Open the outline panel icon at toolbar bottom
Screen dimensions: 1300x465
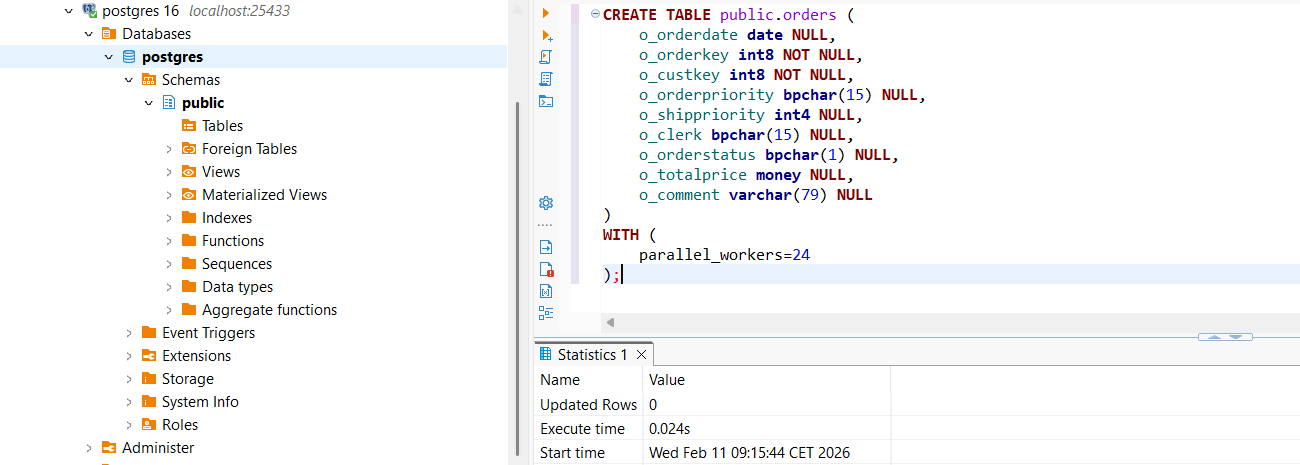click(546, 313)
